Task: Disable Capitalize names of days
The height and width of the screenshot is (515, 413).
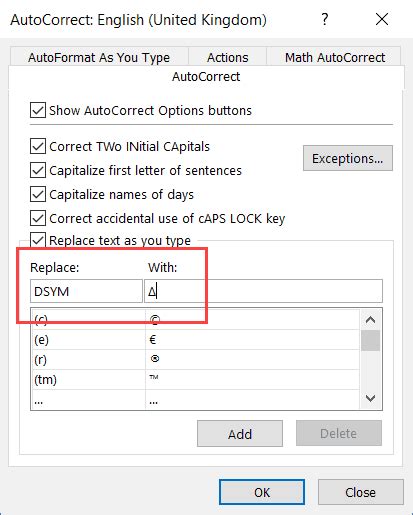Action: click(x=38, y=194)
